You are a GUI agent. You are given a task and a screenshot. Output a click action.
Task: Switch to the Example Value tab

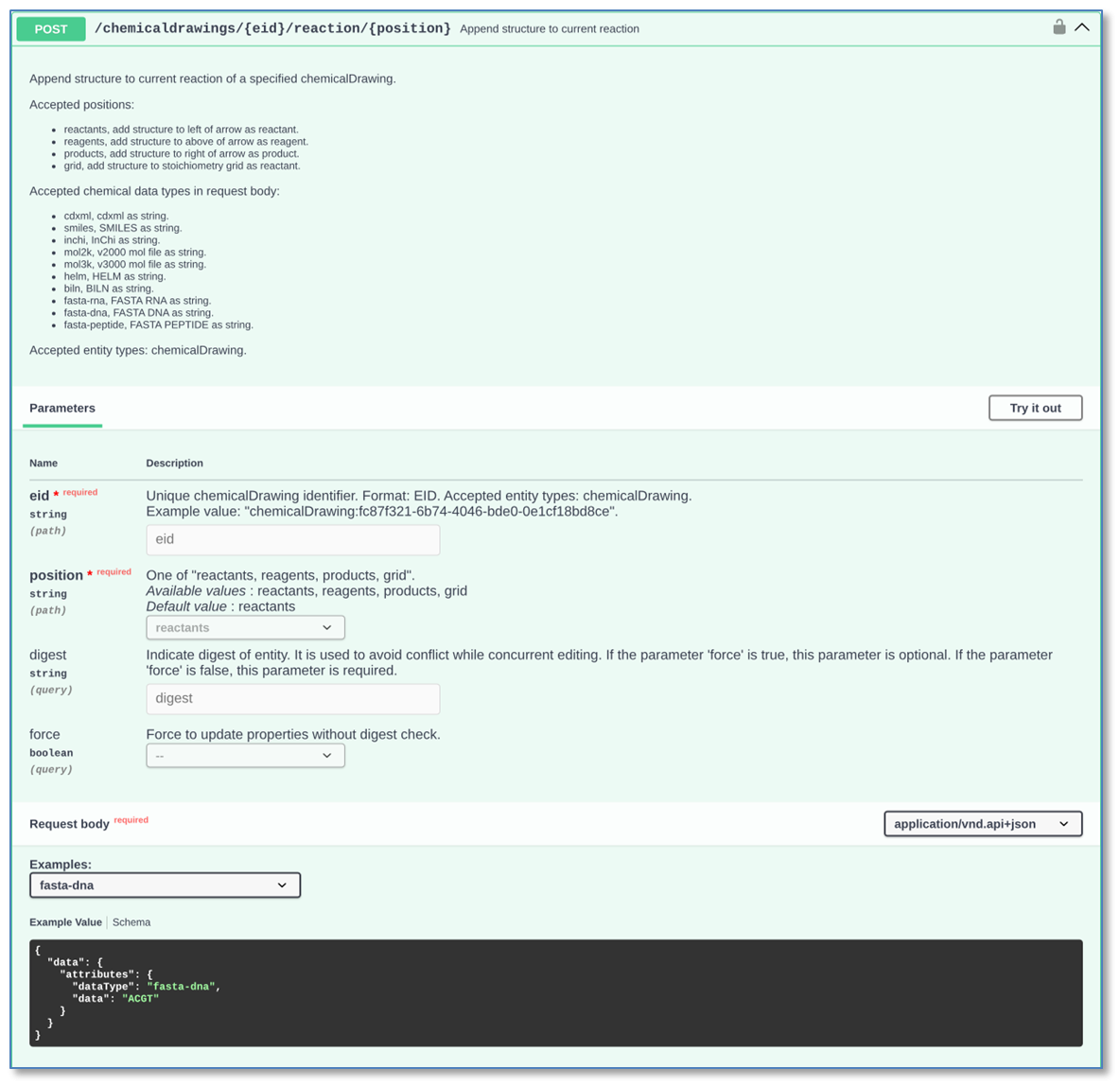tap(65, 922)
